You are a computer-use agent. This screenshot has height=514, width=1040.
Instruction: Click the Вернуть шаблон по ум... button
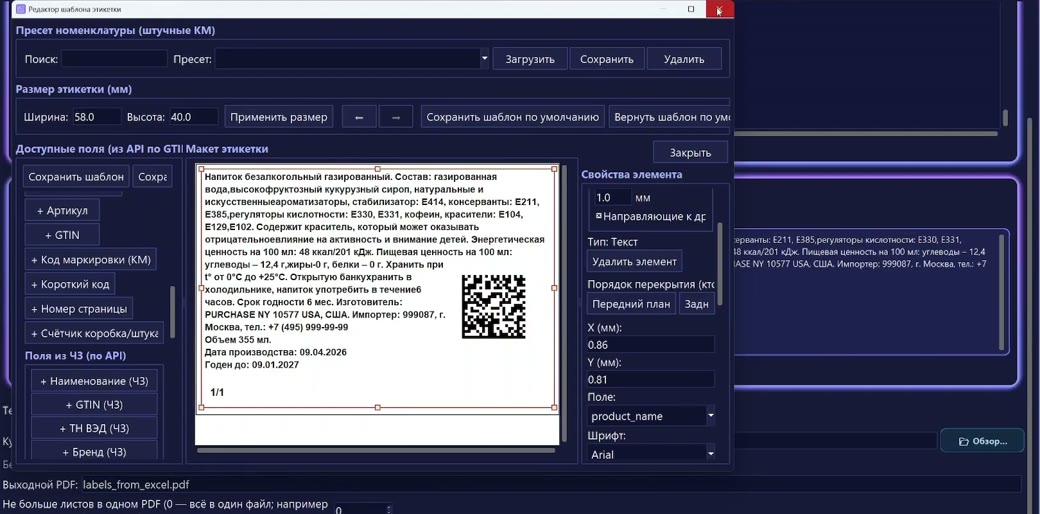point(670,117)
